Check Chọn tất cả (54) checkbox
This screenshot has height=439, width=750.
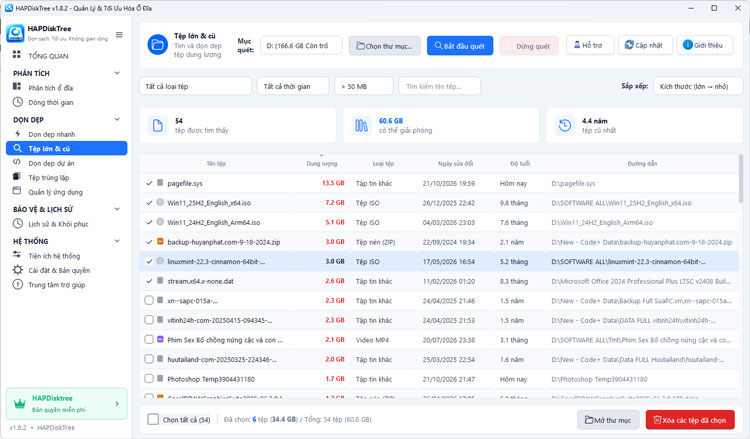(x=153, y=419)
